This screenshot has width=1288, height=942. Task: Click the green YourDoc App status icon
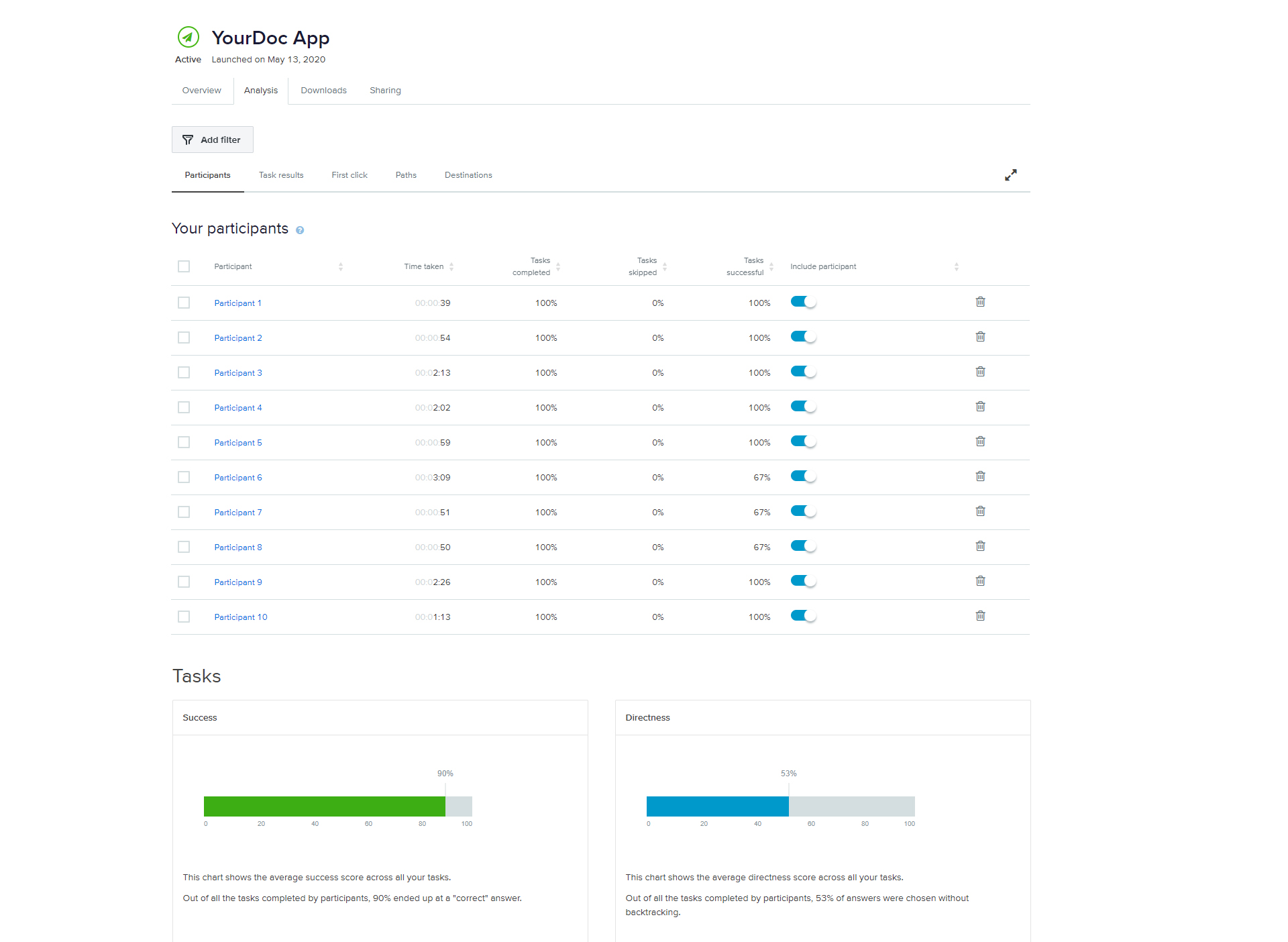tap(188, 37)
